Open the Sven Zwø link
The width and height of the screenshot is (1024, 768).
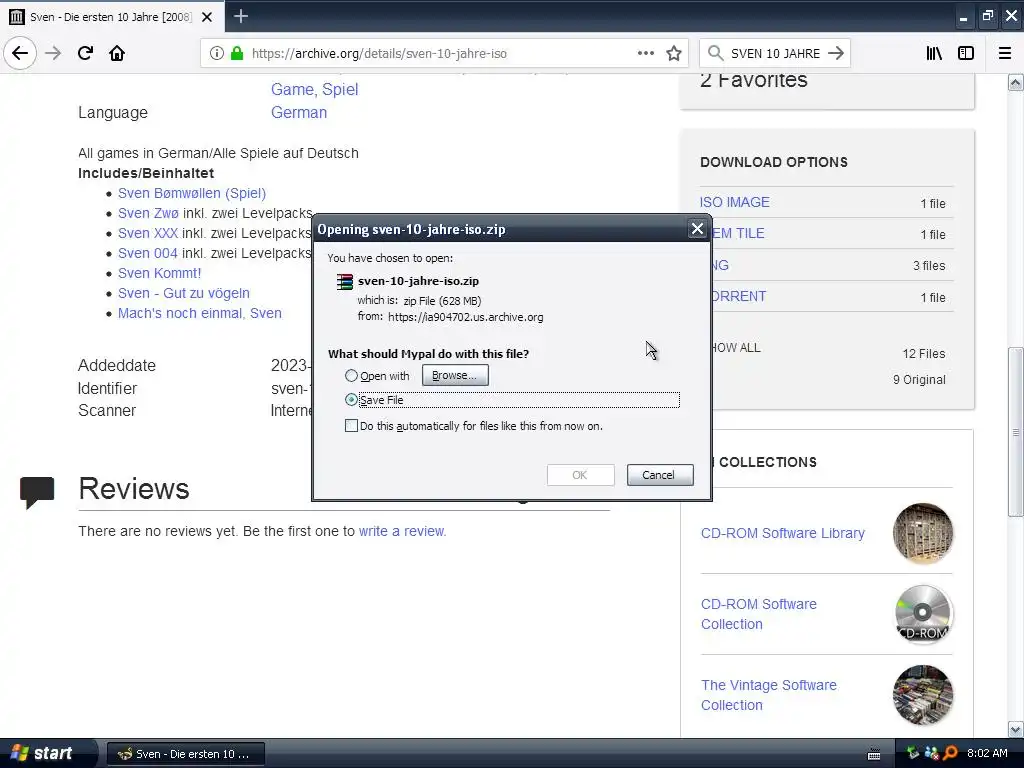148,214
